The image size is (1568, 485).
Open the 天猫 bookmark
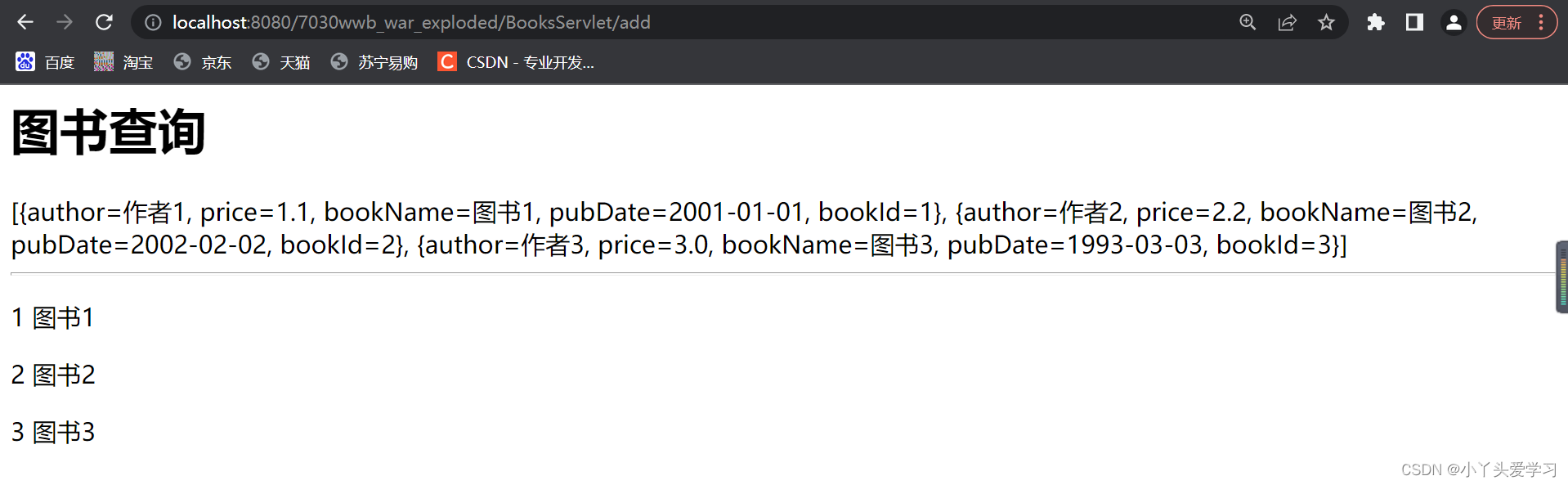[281, 62]
